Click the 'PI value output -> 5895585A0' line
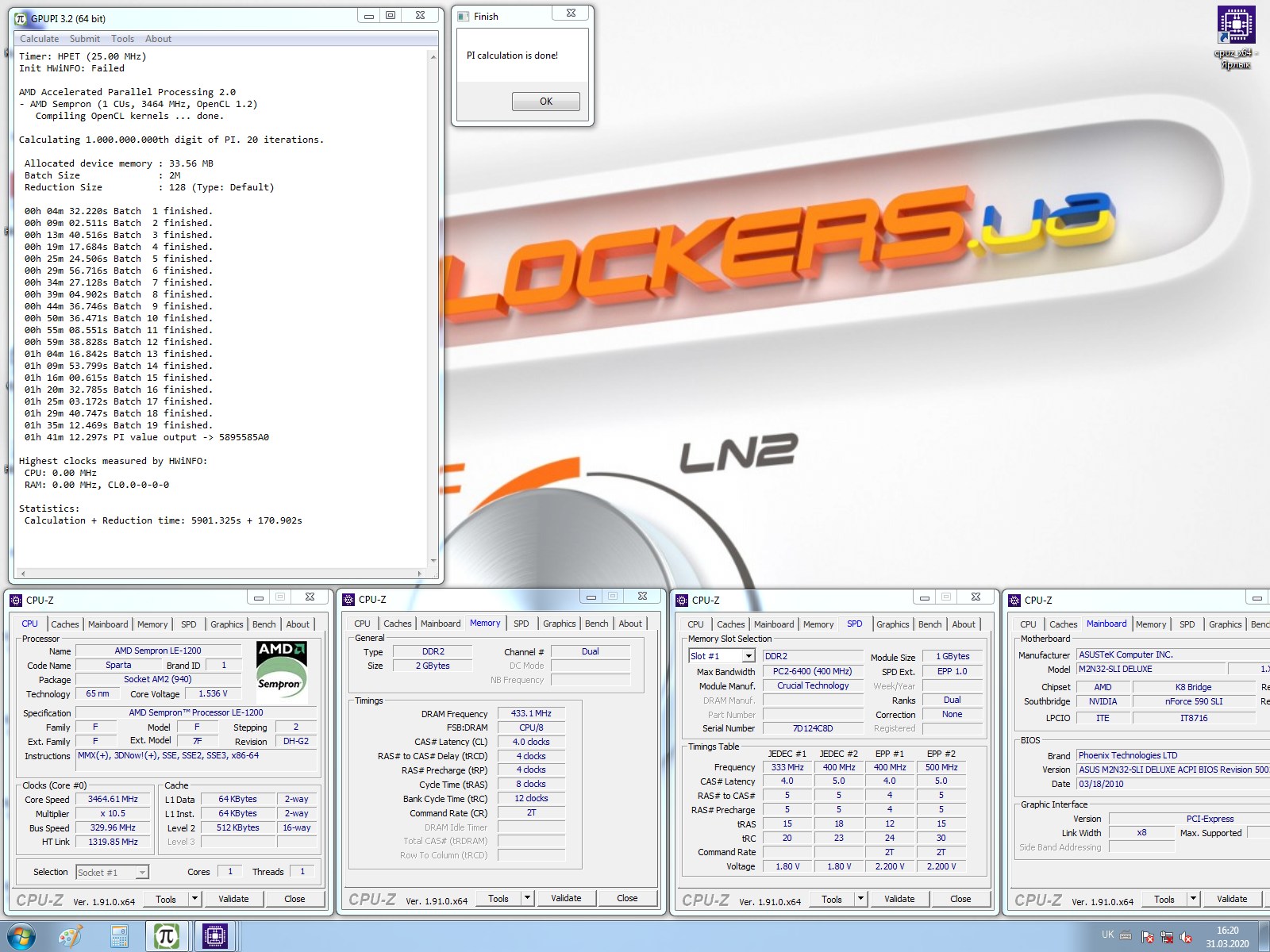 (x=147, y=437)
